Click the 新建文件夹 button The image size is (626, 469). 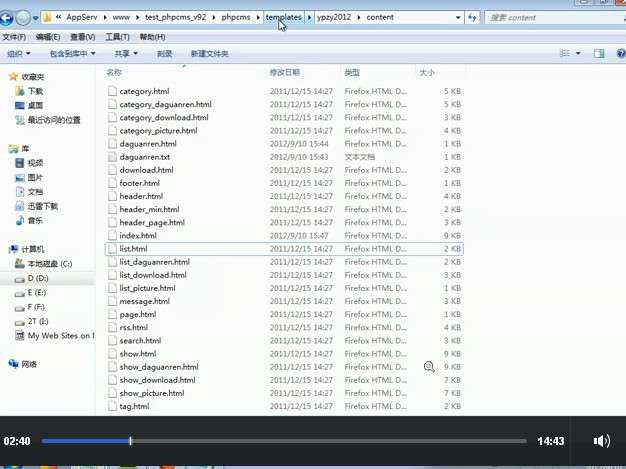(x=209, y=53)
